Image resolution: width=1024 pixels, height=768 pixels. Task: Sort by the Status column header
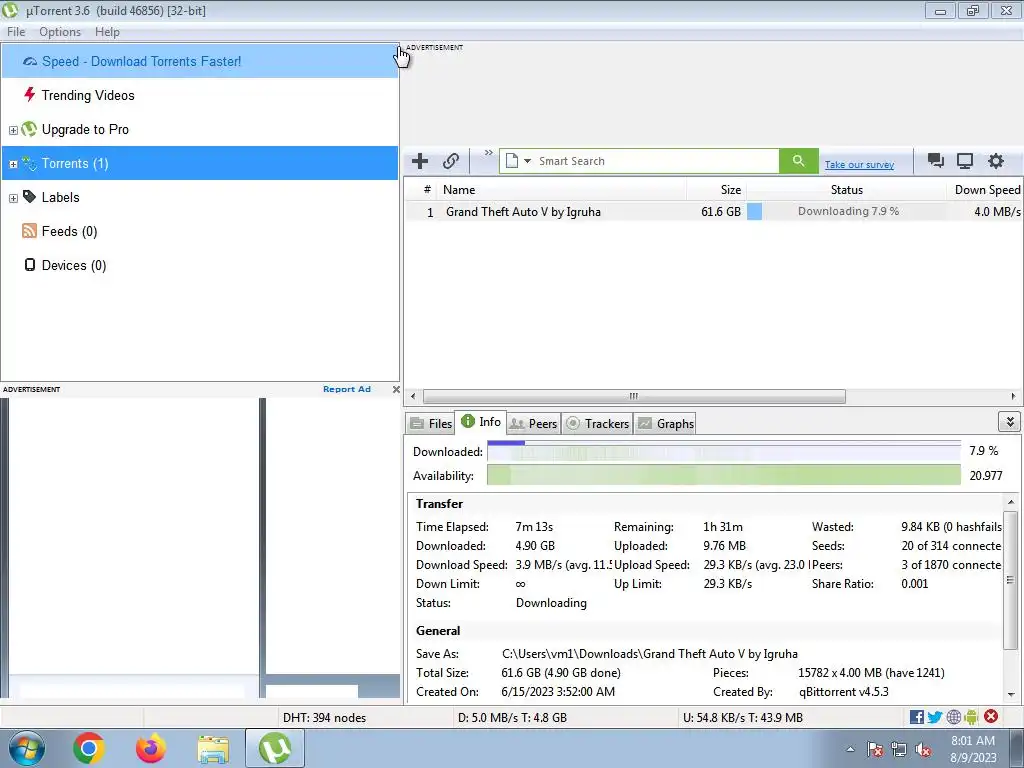[x=846, y=190]
